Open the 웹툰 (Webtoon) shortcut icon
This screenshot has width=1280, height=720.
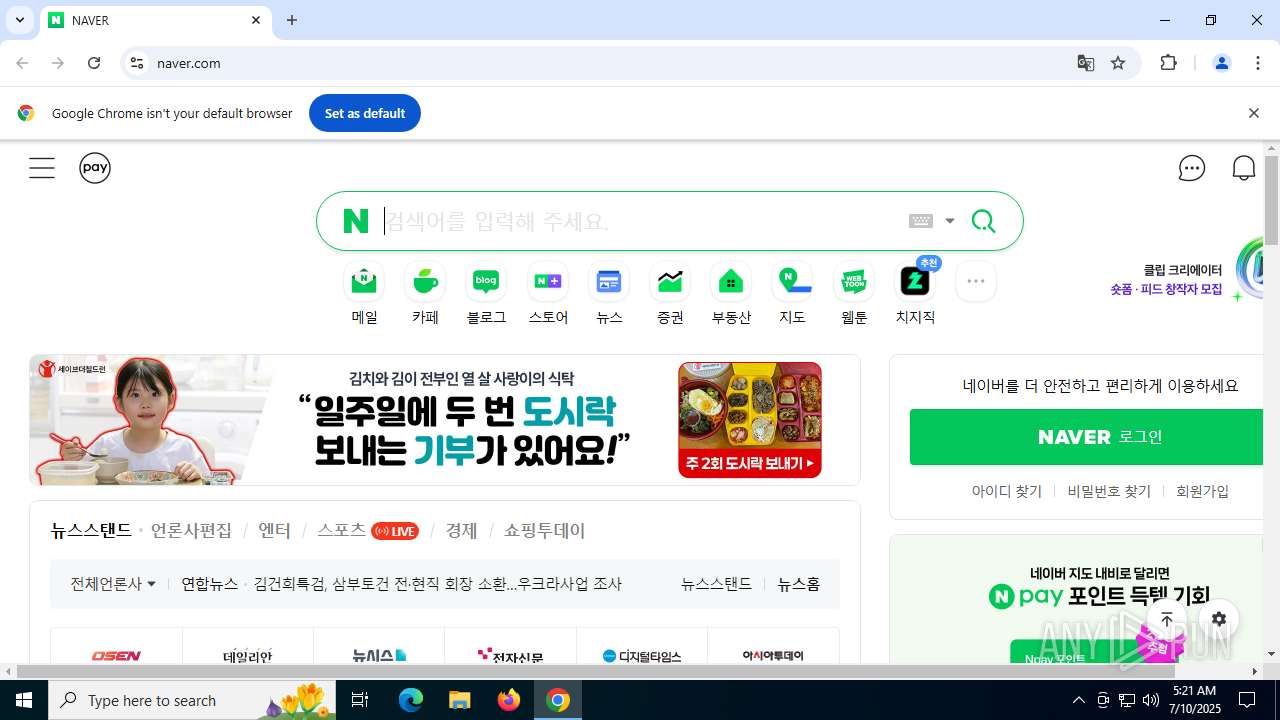point(854,282)
